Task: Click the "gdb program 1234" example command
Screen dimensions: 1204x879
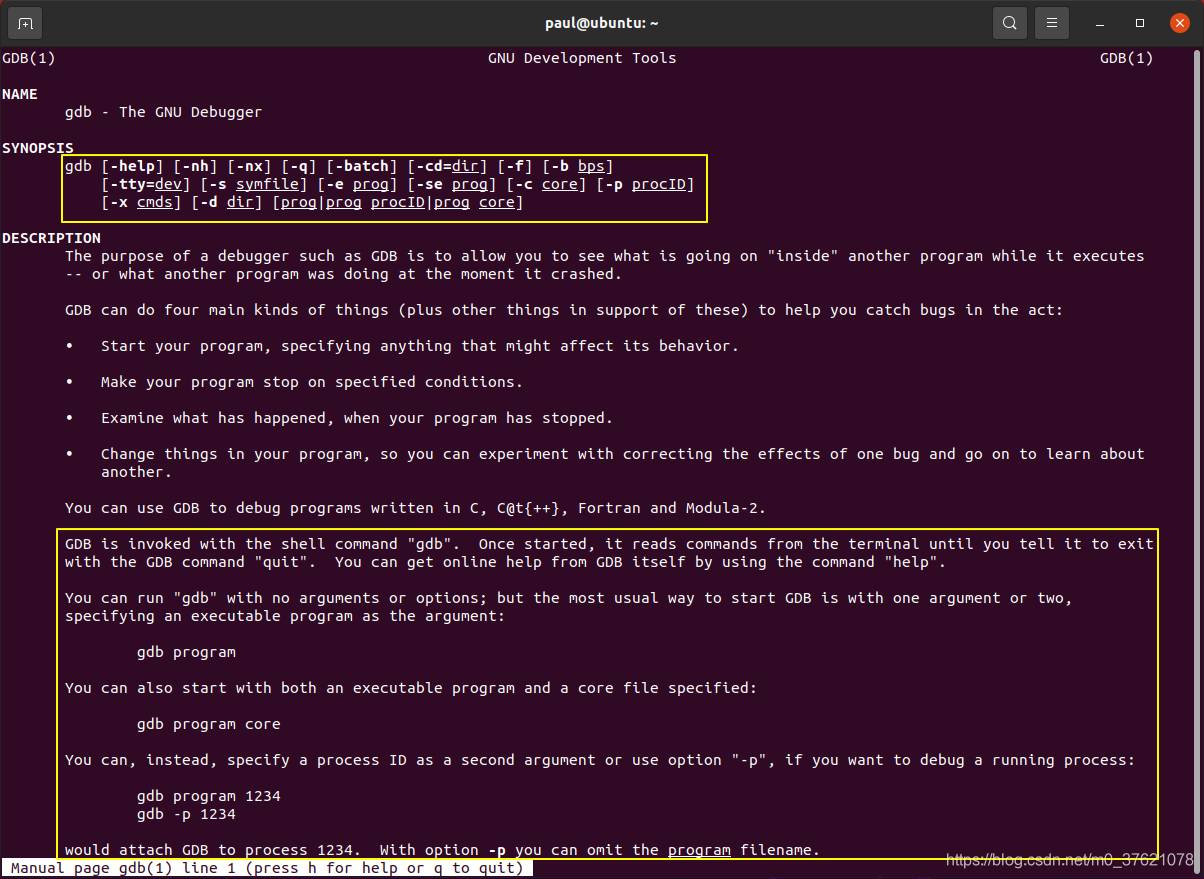Action: (208, 796)
